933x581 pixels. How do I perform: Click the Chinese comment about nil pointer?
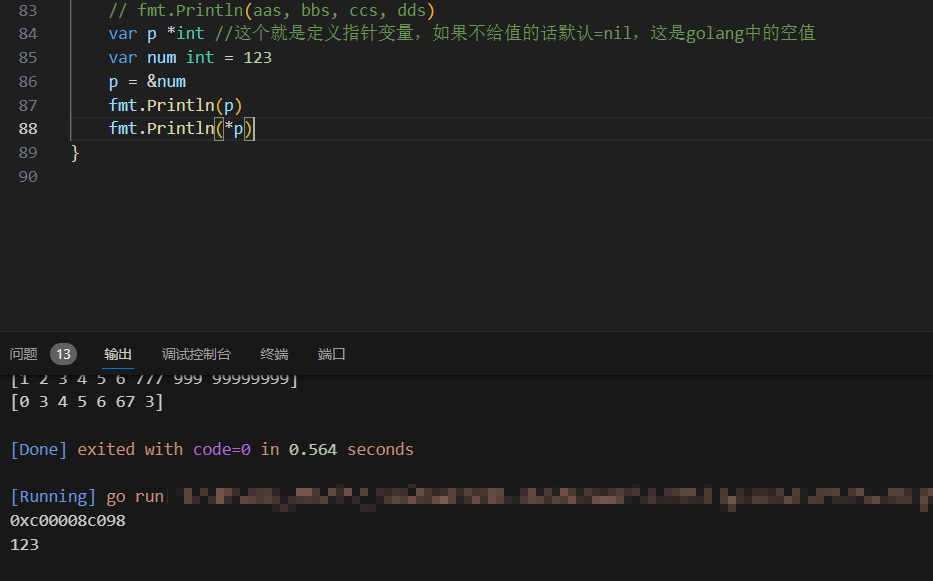(515, 33)
